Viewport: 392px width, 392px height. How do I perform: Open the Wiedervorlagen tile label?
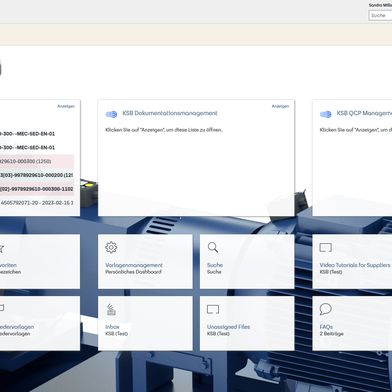coord(17,327)
